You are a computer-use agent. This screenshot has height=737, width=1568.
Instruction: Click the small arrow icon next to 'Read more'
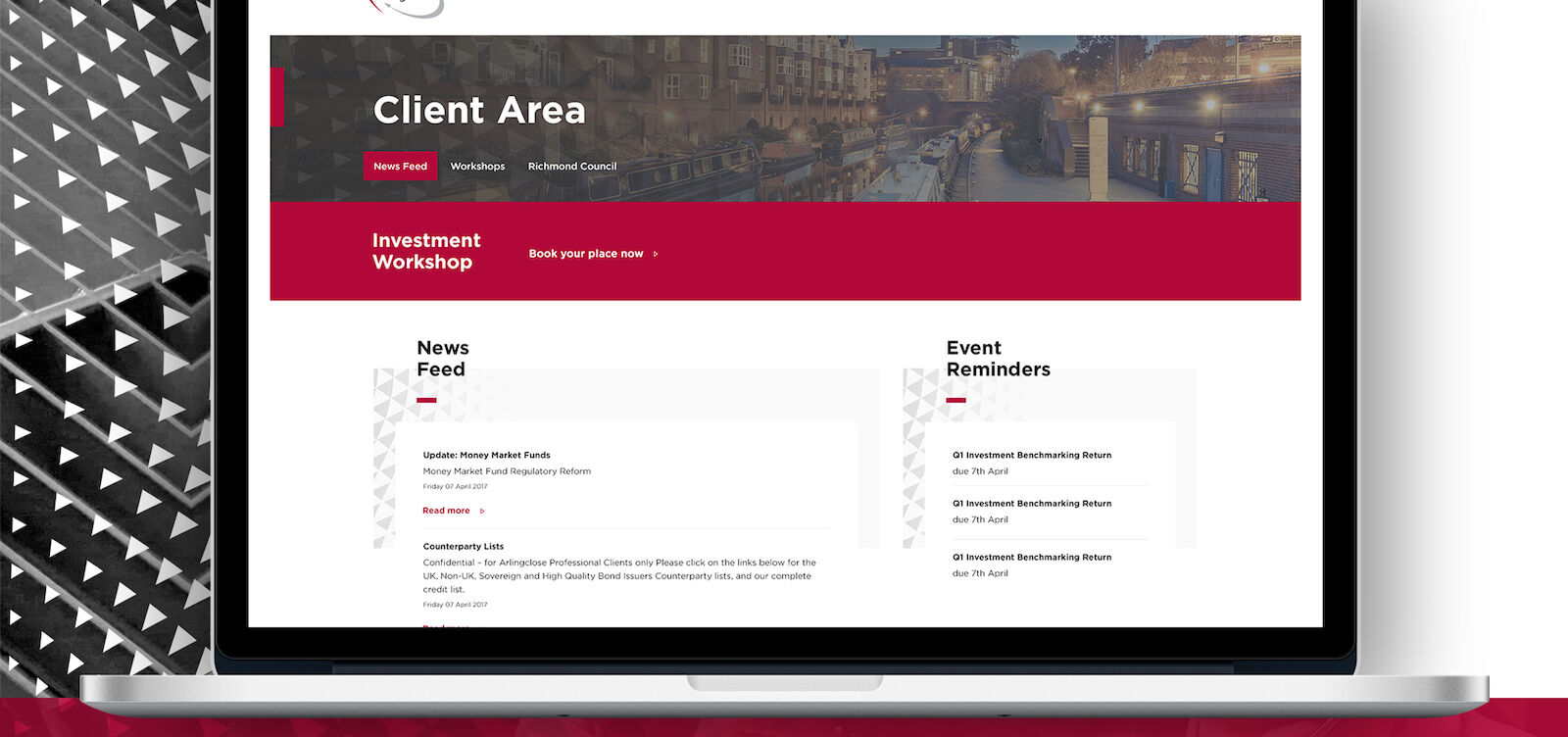tap(482, 511)
